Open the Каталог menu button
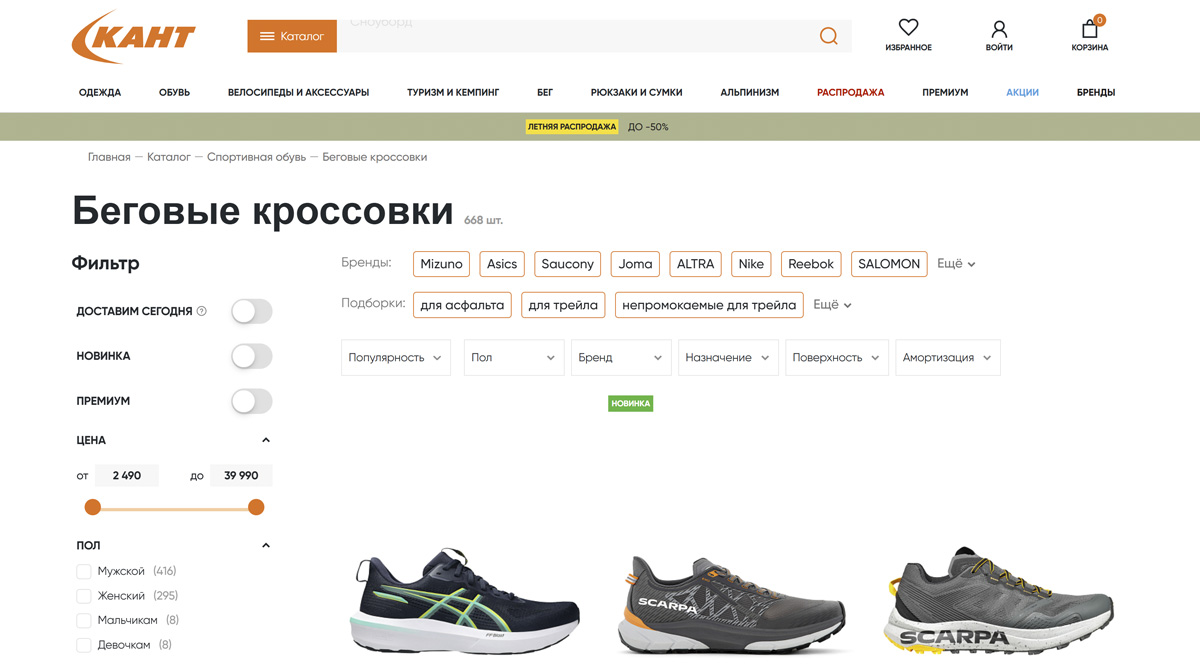Image resolution: width=1200 pixels, height=664 pixels. coord(292,36)
